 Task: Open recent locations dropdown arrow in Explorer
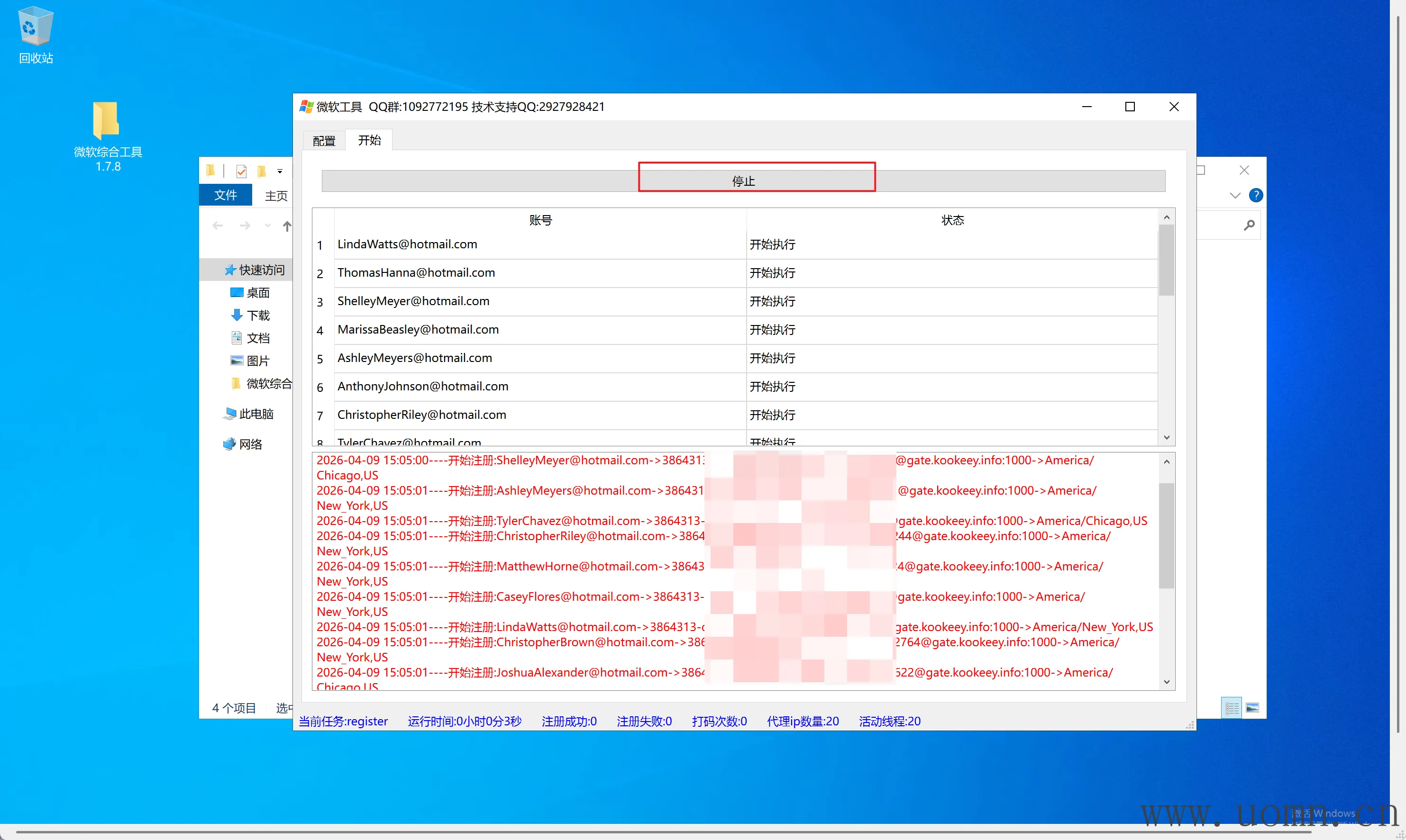point(267,226)
